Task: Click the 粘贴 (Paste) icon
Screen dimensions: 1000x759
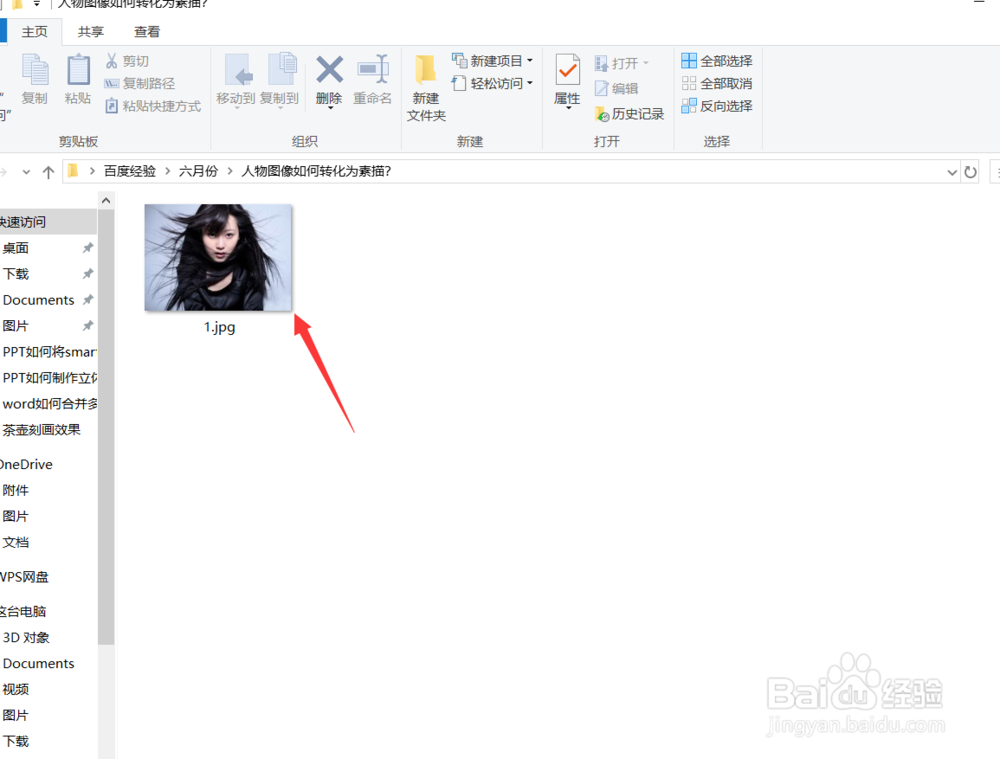Action: point(78,78)
